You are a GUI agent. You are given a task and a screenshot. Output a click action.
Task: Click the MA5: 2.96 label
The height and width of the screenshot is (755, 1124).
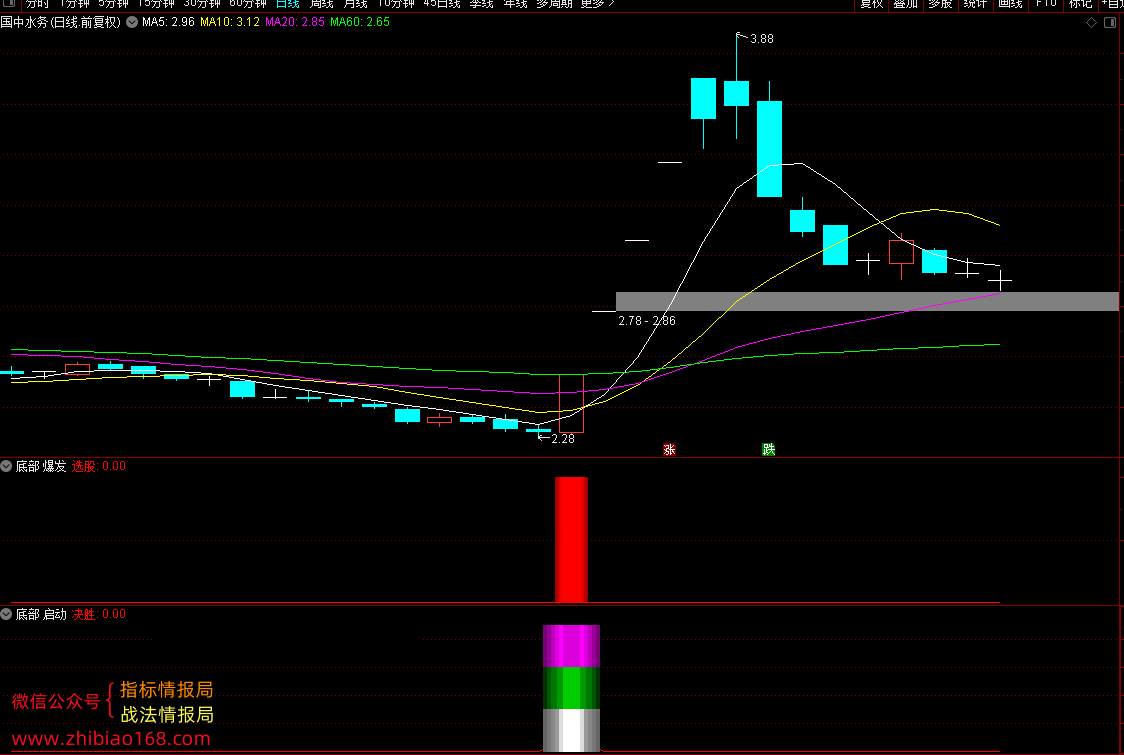[x=168, y=22]
